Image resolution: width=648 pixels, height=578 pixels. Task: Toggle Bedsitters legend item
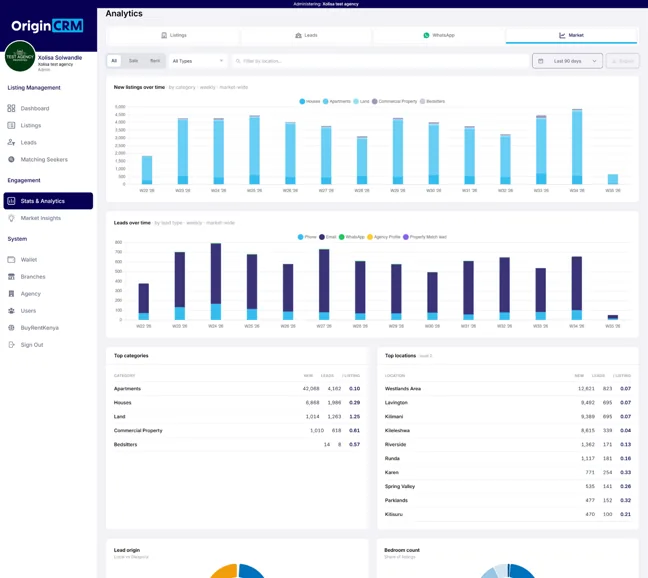(432, 101)
